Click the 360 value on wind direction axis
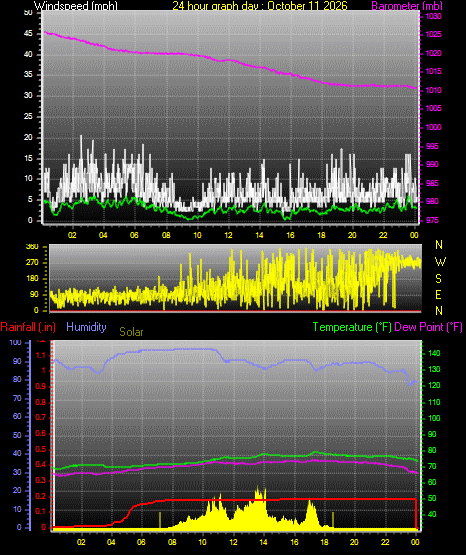The image size is (466, 555). tap(33, 247)
